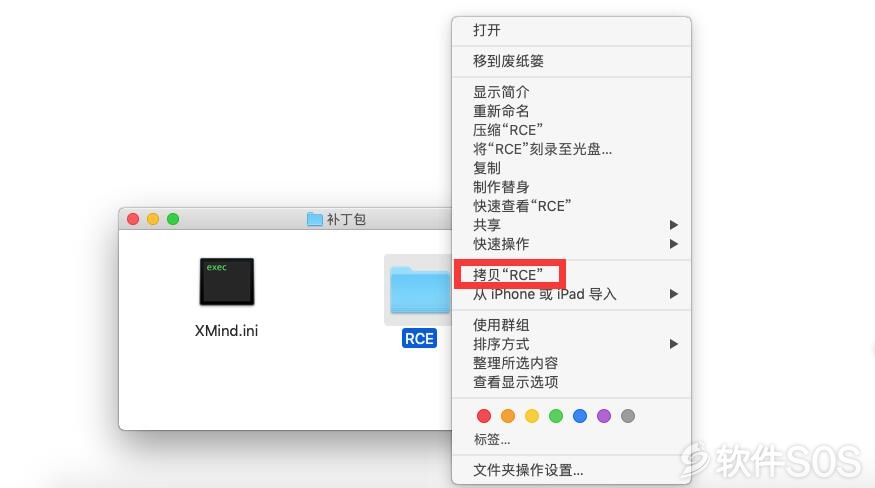
Task: Choose 移到废纸篓 in the context menu
Action: tap(571, 61)
